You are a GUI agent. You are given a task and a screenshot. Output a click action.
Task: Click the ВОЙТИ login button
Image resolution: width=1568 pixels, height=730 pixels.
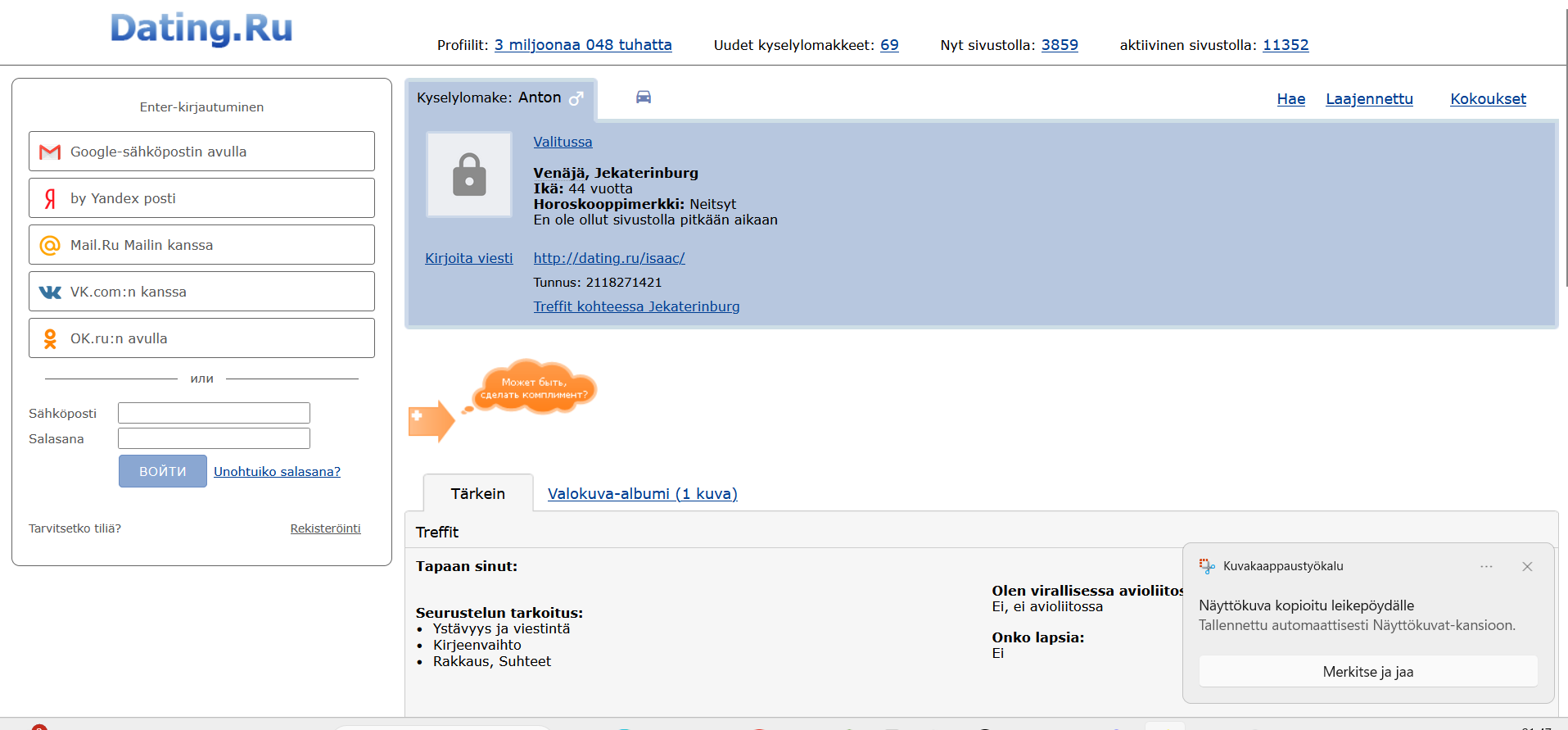pyautogui.click(x=163, y=471)
